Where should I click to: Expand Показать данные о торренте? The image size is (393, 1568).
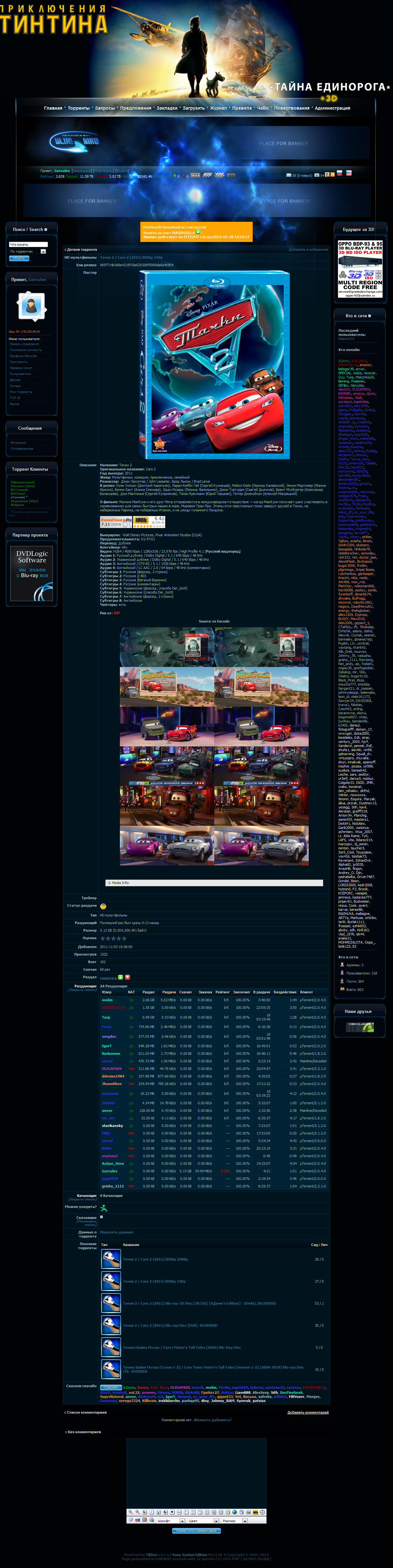[116, 1232]
